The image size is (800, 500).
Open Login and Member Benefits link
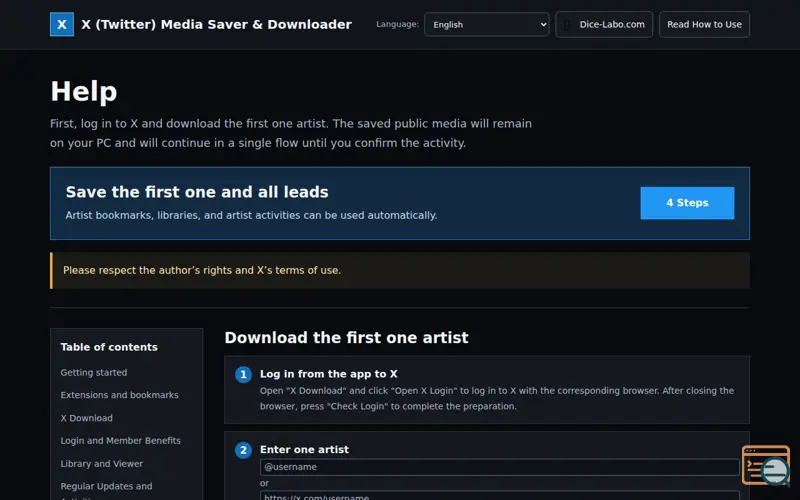[120, 440]
